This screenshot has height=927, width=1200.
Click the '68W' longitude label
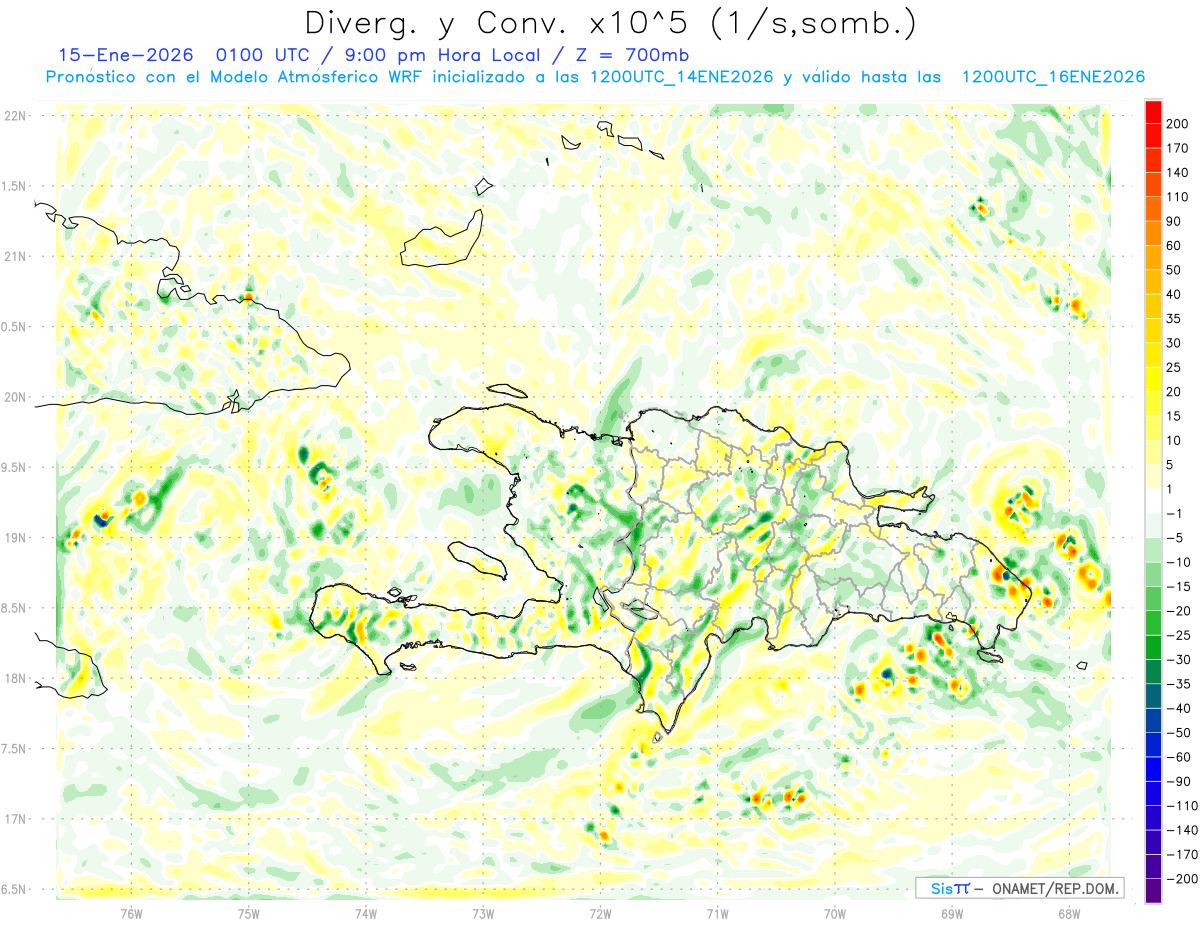click(x=1069, y=913)
